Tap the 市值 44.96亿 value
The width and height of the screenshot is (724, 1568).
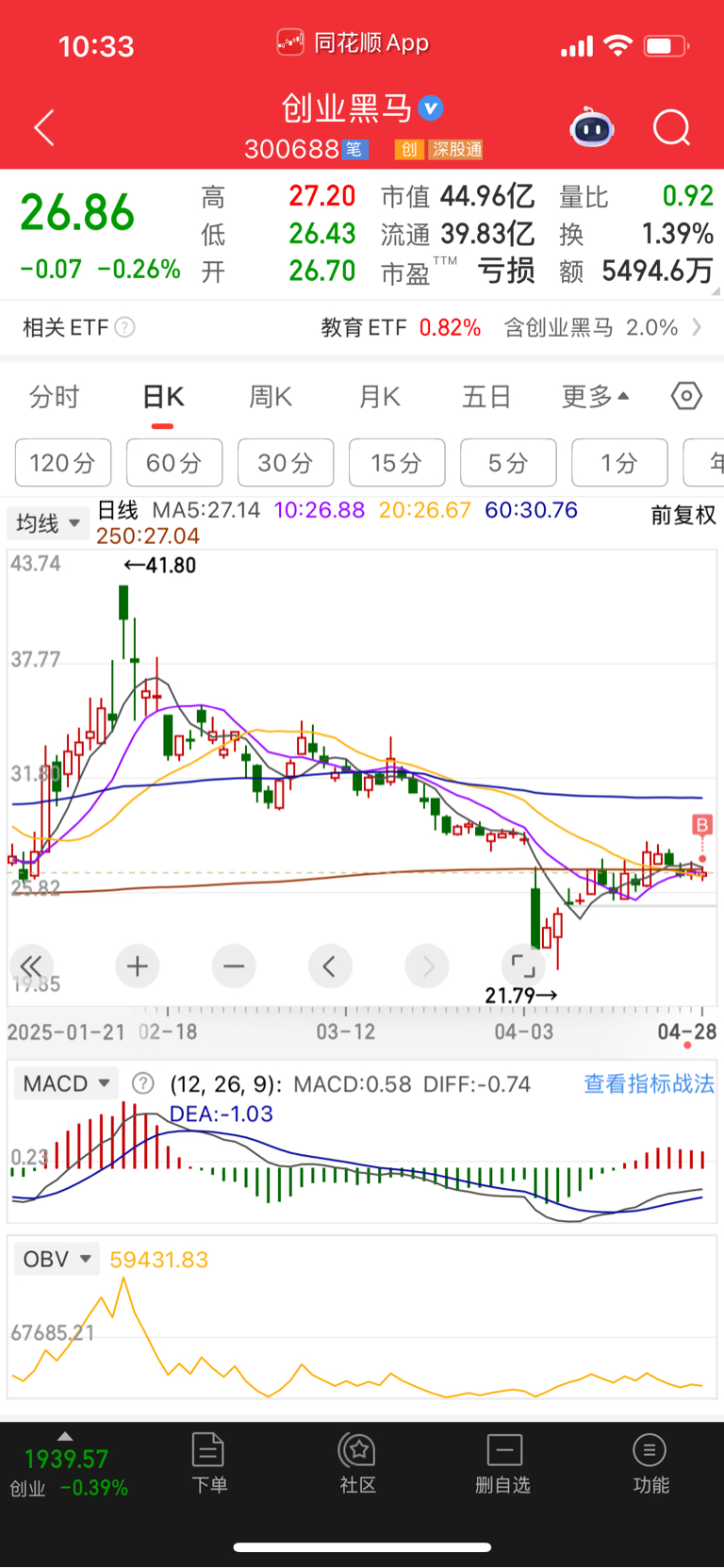coord(457,196)
